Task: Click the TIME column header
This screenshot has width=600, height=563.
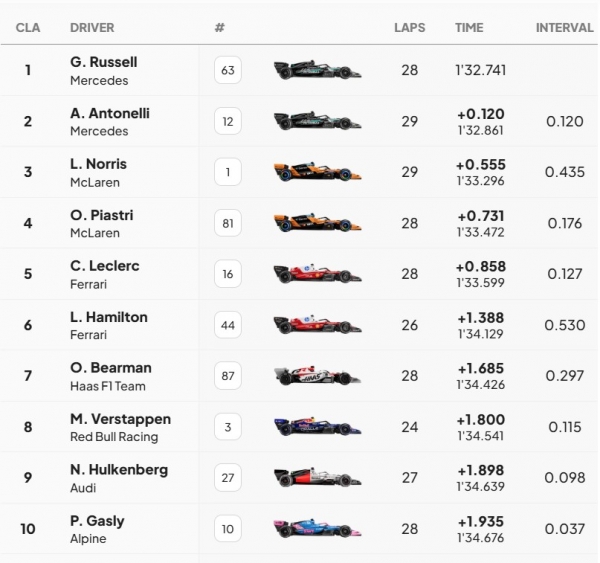Action: click(x=469, y=28)
